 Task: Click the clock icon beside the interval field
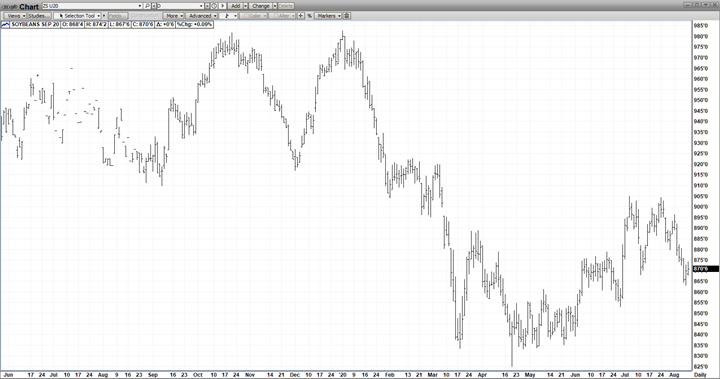[214, 6]
